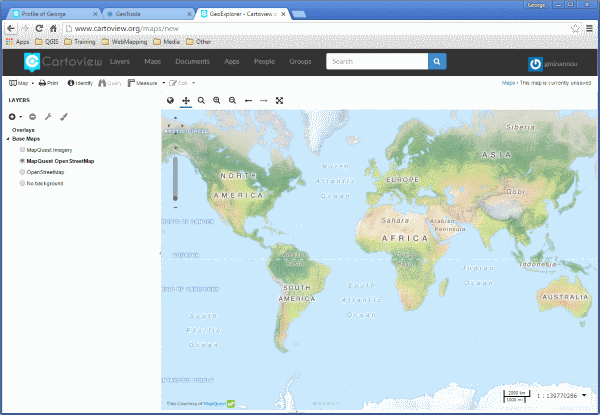Screen dimensions: 600x415
Task: Click the Query binoculars tool
Action: 110,83
